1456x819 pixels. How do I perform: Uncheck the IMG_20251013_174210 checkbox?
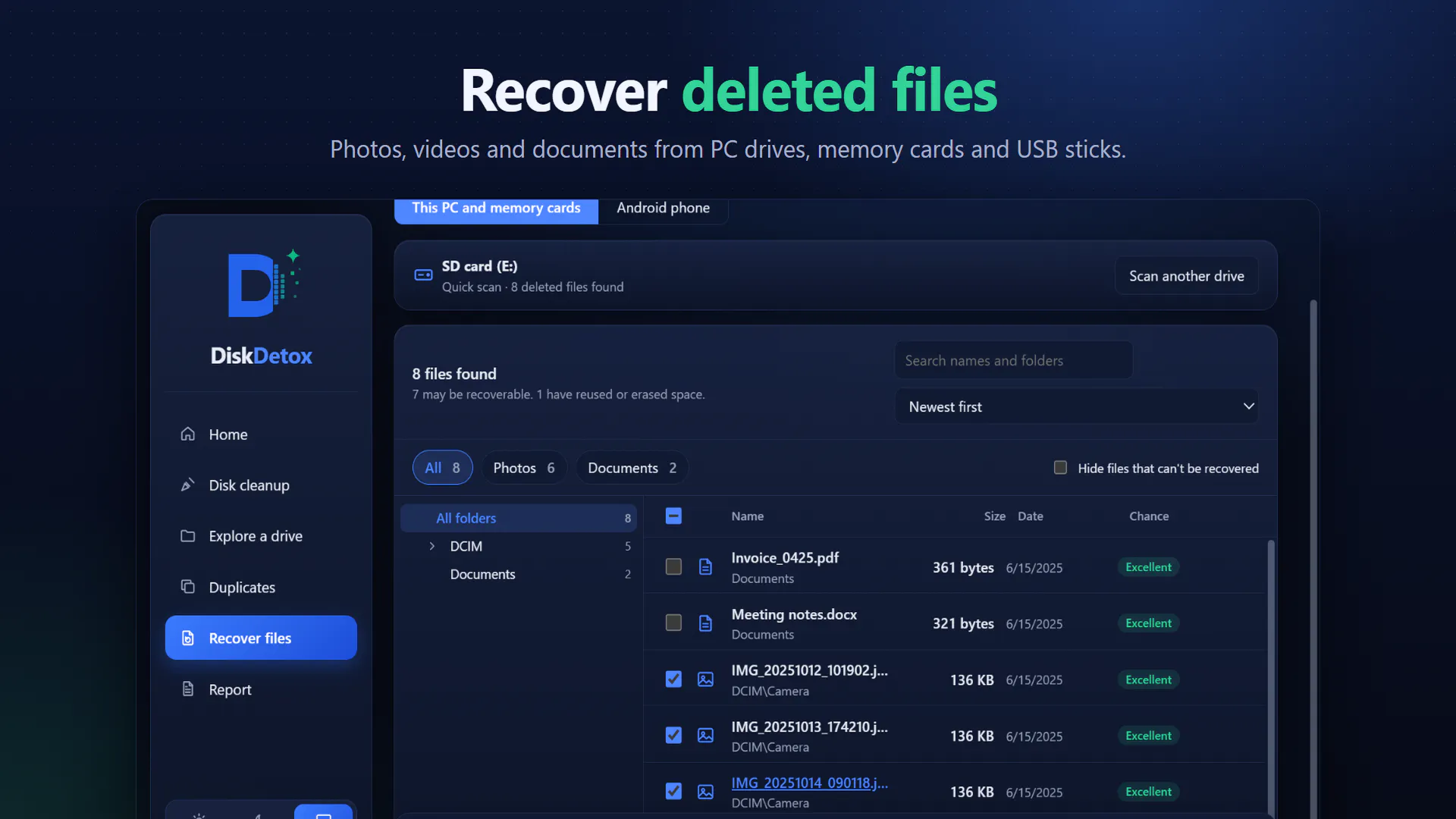[x=673, y=735]
